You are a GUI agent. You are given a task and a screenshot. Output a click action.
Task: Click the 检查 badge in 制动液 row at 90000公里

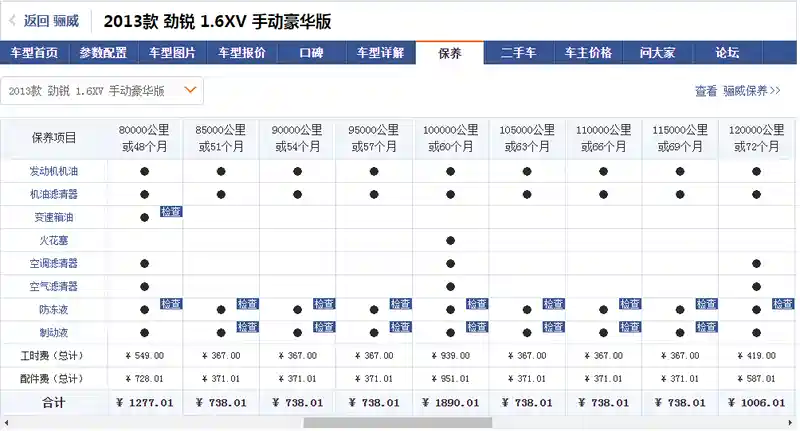point(324,327)
